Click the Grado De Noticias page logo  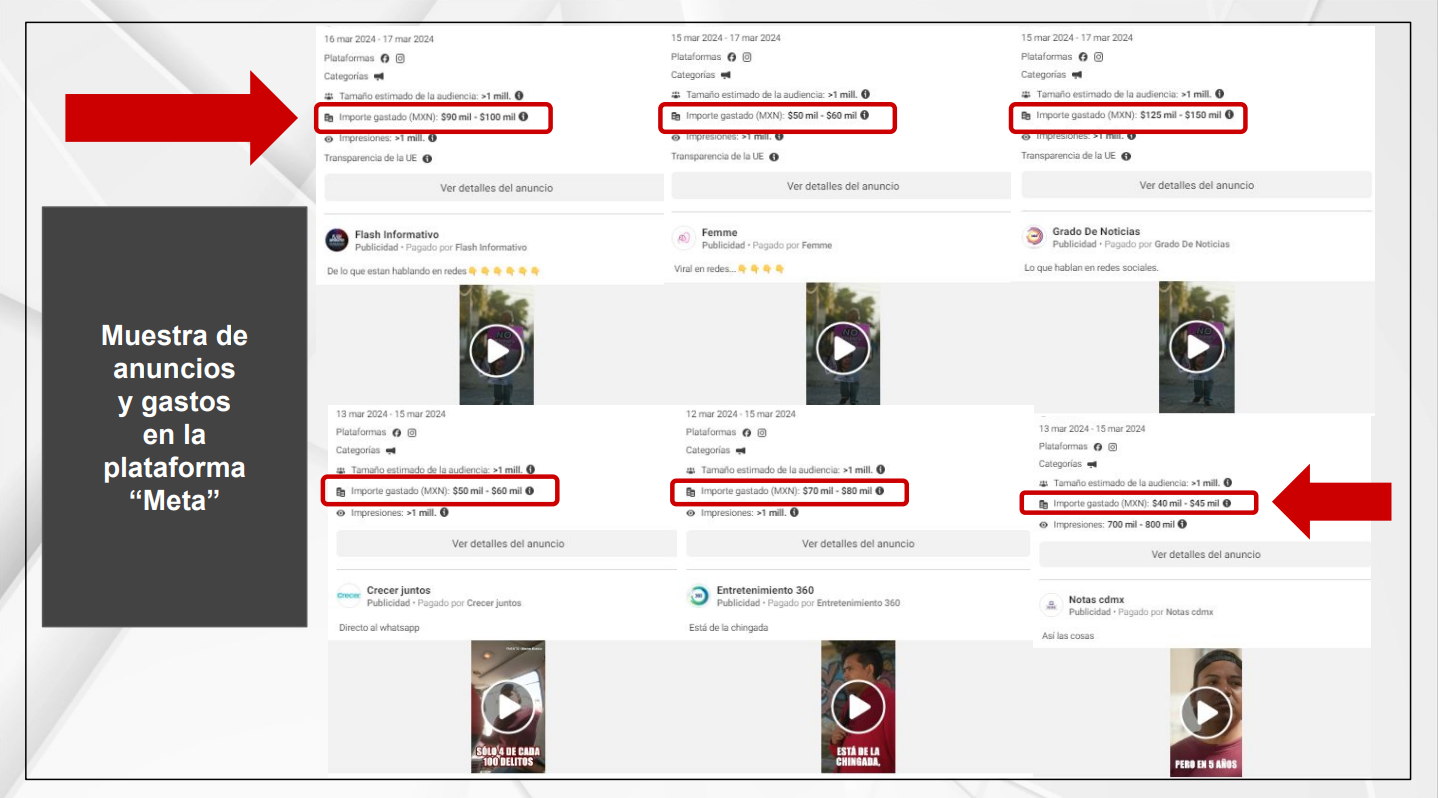1033,237
